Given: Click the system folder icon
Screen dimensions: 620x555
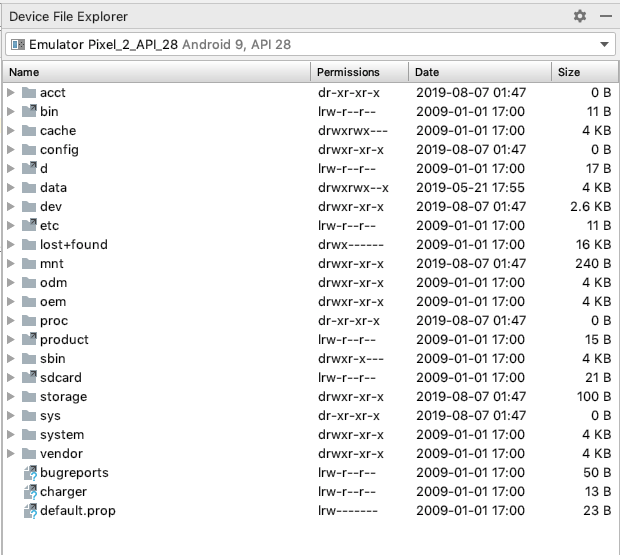Looking at the screenshot, I should click(x=29, y=434).
